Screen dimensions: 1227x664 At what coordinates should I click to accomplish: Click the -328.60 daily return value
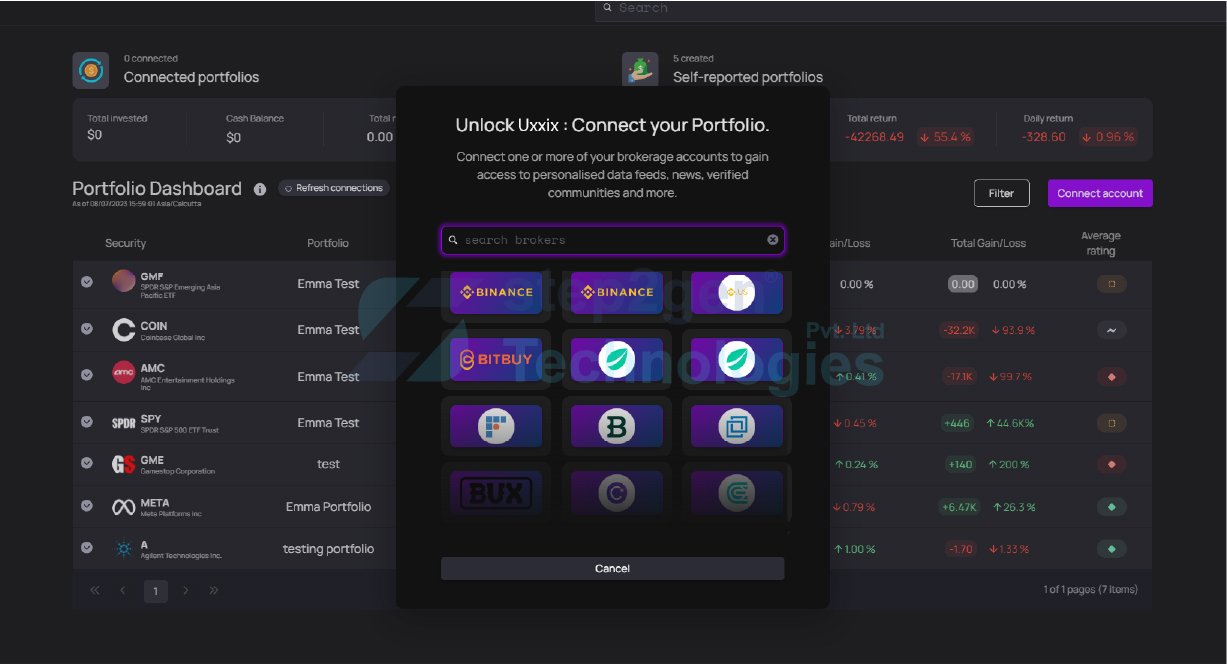[1044, 137]
